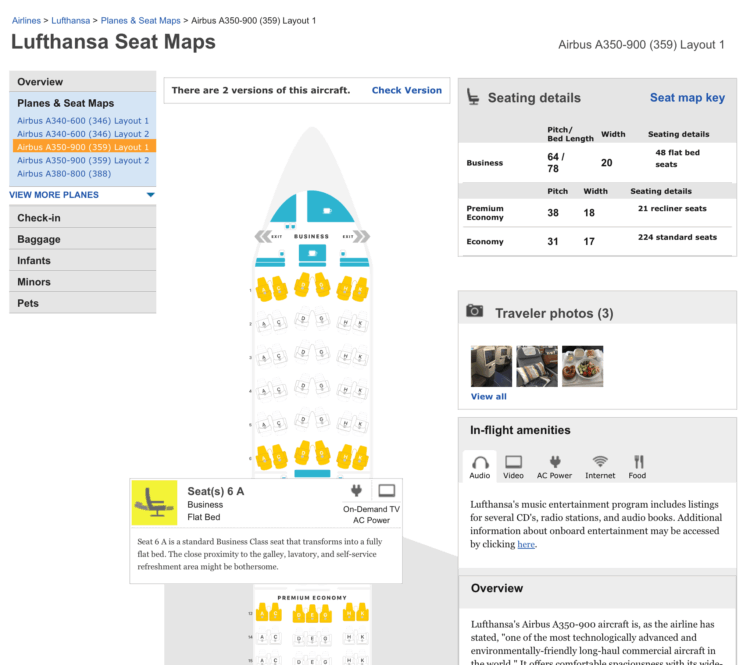Open Check-in sidebar section
Image resolution: width=750 pixels, height=665 pixels.
(82, 218)
